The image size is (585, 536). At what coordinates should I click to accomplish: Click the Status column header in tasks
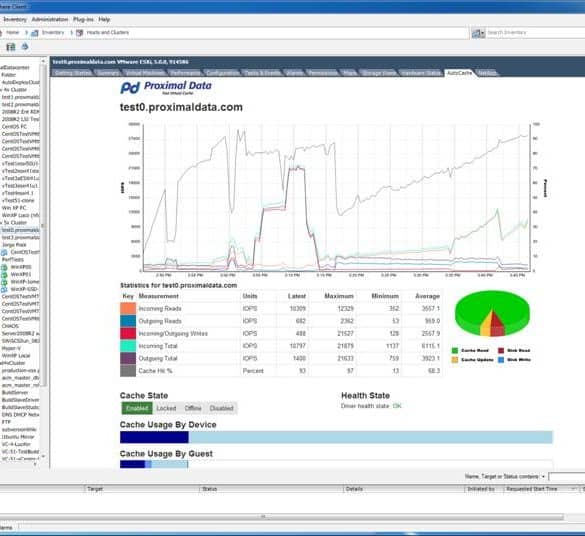[x=271, y=489]
